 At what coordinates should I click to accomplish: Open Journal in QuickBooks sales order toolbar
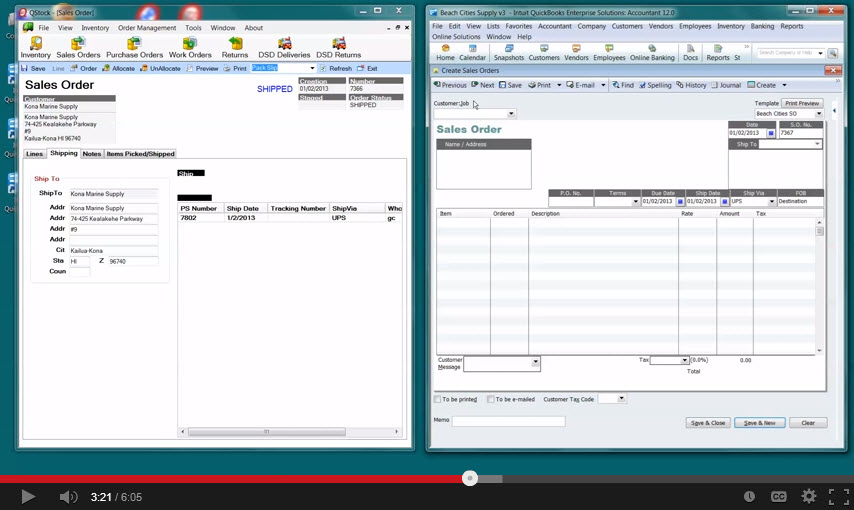point(726,85)
